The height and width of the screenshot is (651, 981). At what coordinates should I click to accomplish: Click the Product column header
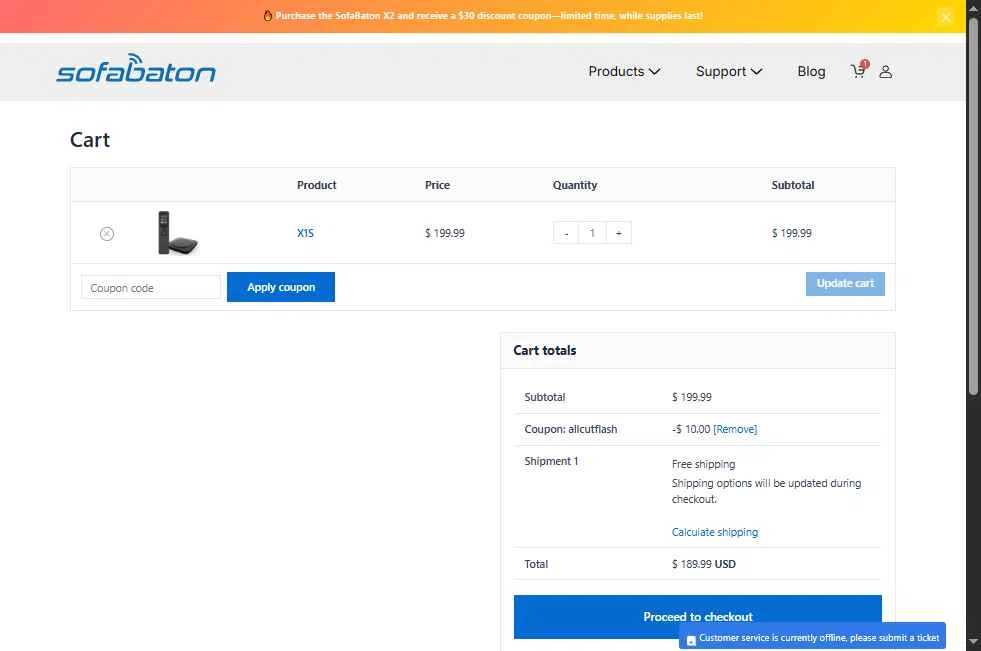(x=317, y=185)
